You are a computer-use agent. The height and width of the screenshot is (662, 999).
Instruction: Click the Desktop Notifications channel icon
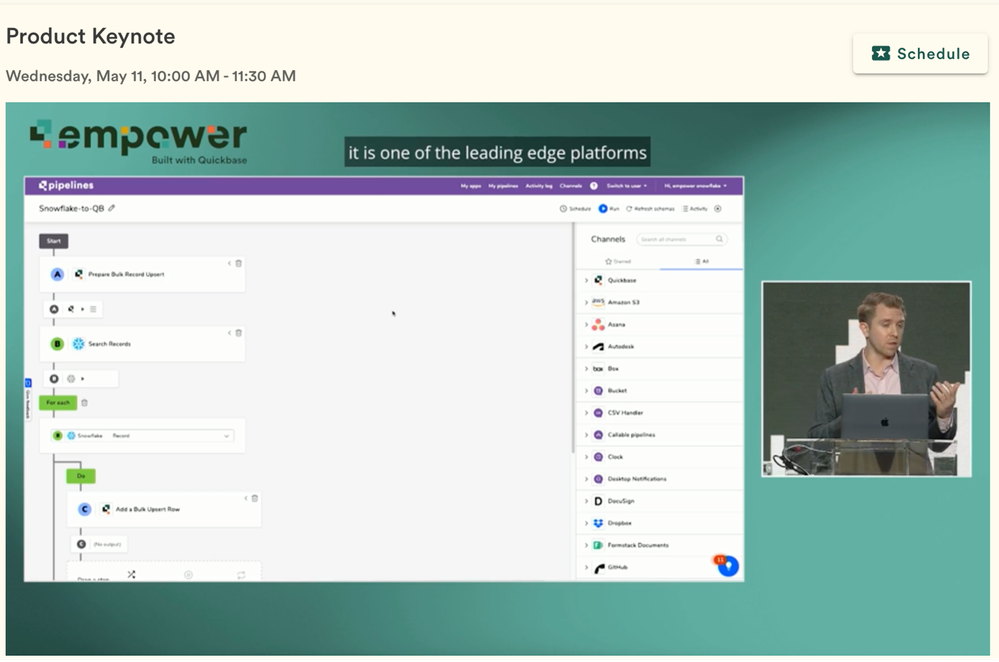click(598, 479)
